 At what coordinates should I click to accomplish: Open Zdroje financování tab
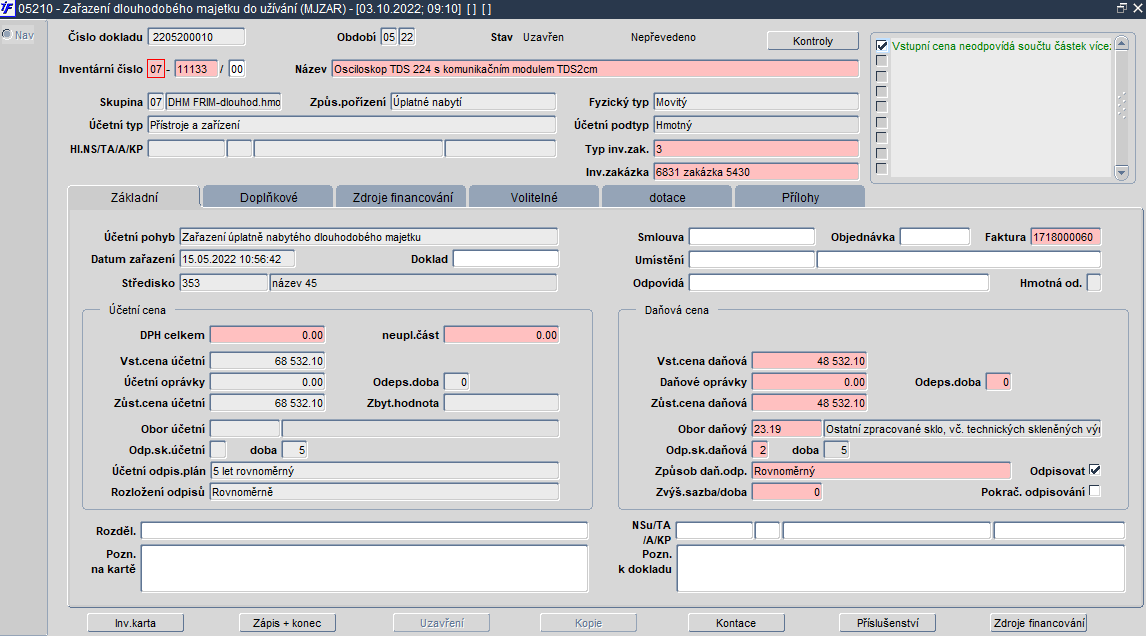402,197
